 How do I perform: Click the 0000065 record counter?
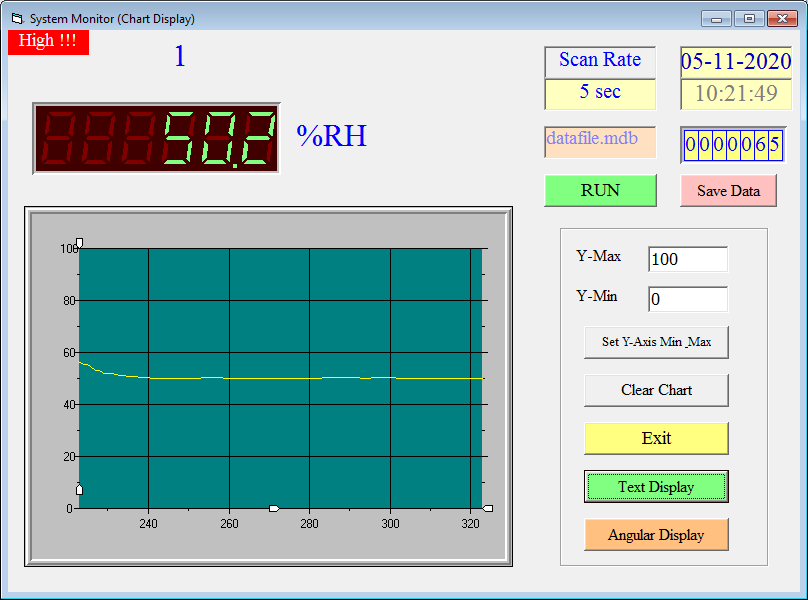click(732, 145)
